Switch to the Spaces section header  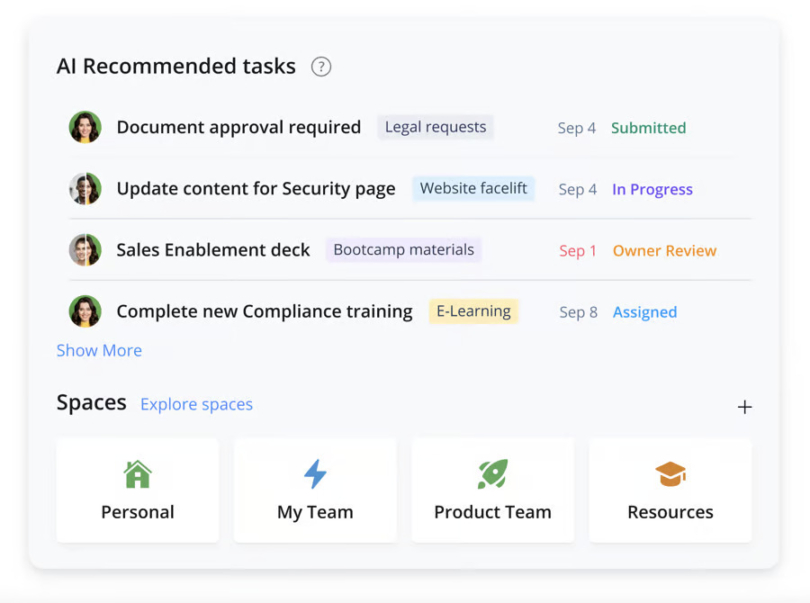pos(91,402)
